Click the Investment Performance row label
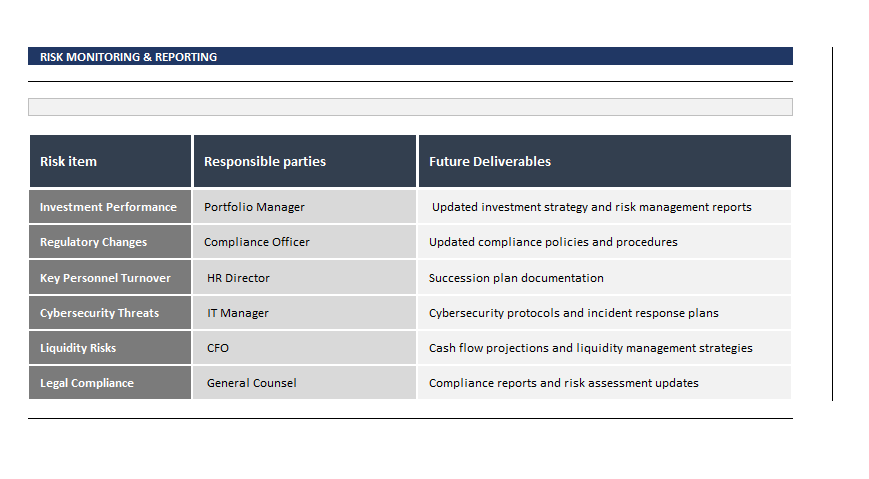Screen dimensions: 869x479 110,207
